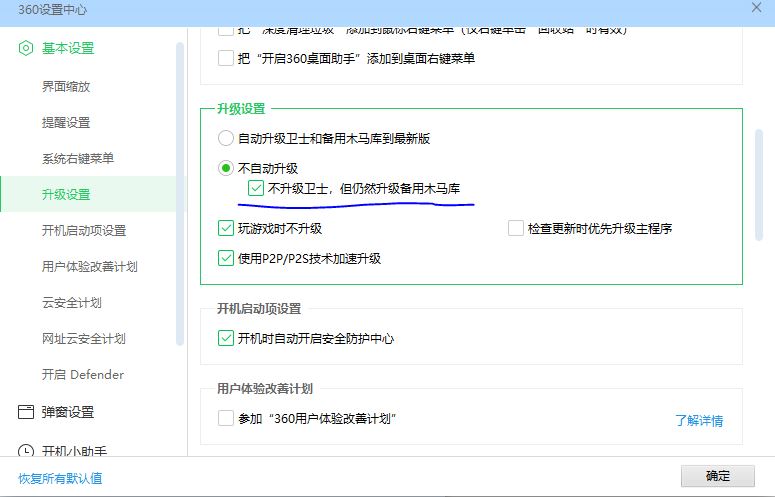Toggle the 玩游戏时不升级 checkbox

point(225,228)
